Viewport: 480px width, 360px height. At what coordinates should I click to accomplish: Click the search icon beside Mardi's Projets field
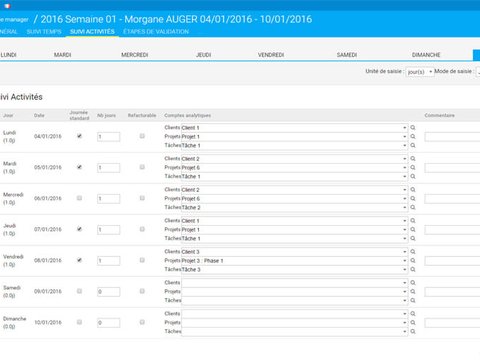point(413,168)
